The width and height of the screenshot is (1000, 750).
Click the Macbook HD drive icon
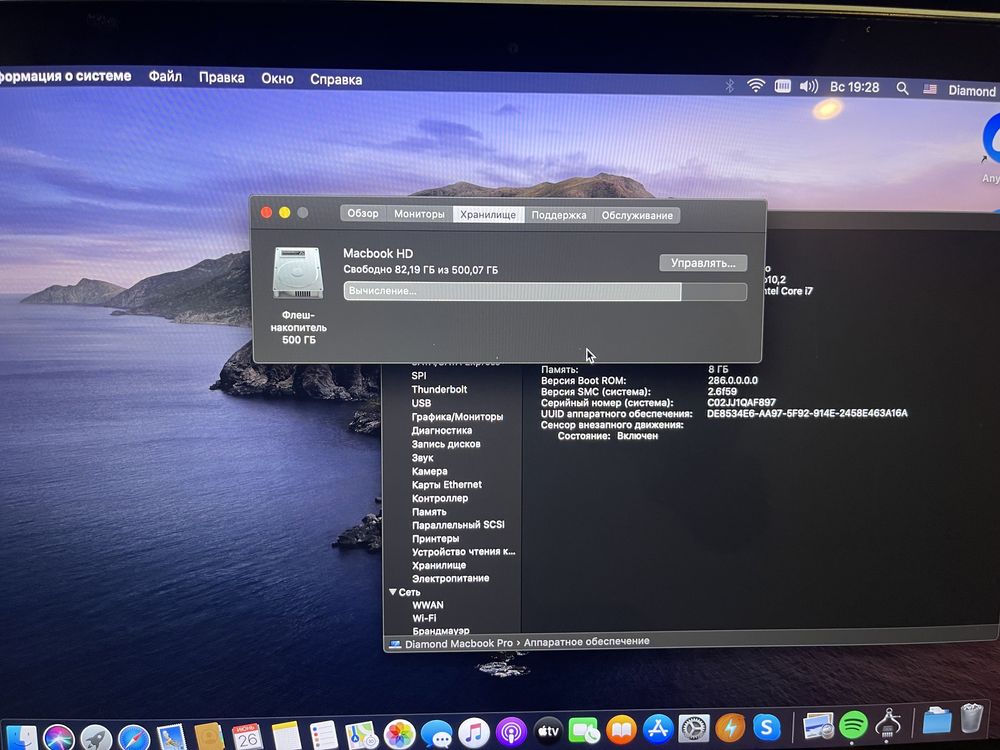point(298,273)
